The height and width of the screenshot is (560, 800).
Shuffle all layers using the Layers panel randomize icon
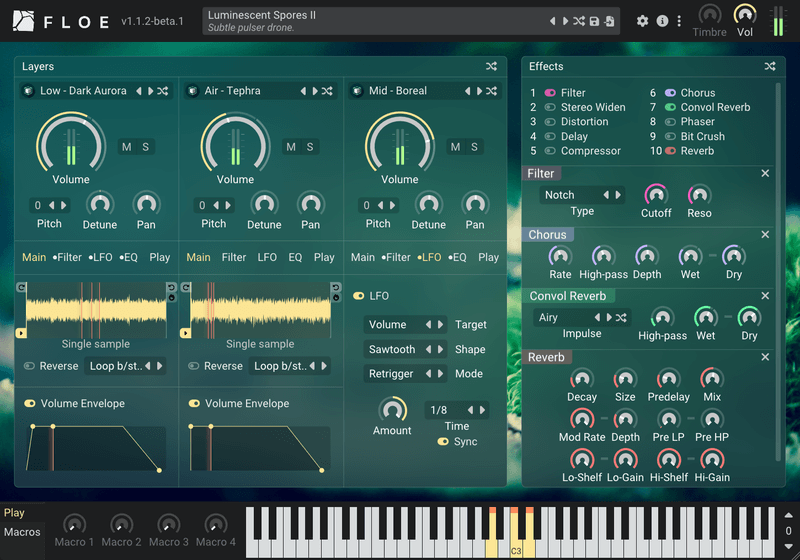[491, 67]
